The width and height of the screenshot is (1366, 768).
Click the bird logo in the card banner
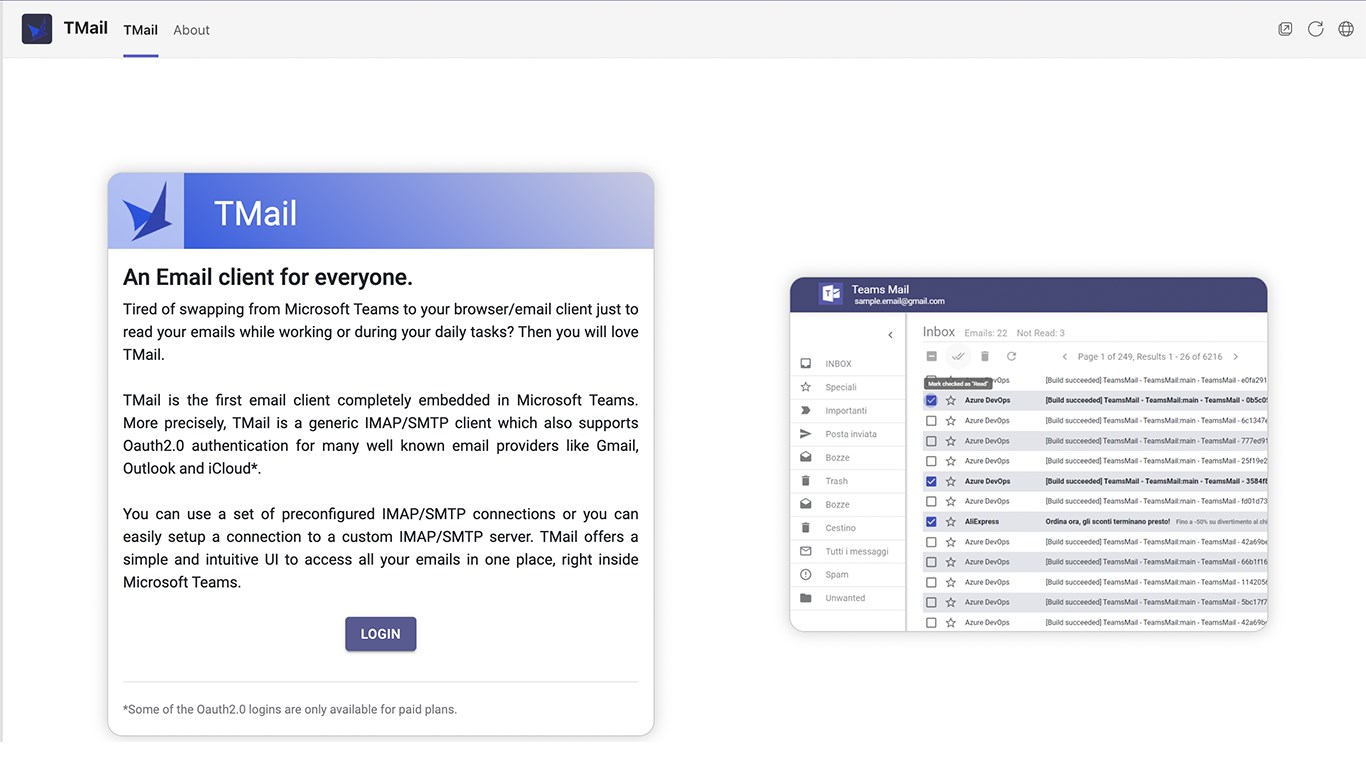pyautogui.click(x=146, y=211)
